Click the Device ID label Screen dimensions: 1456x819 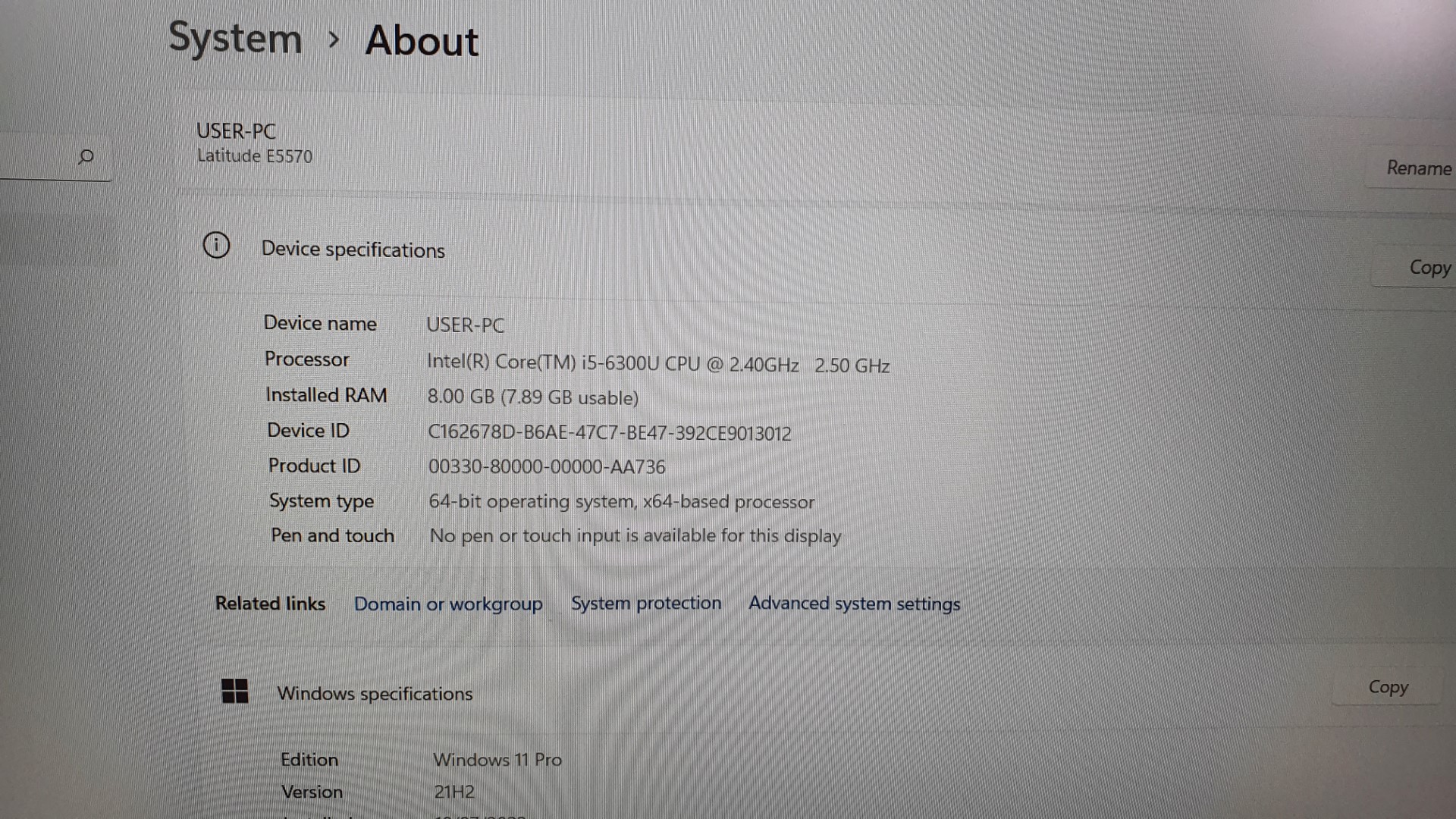point(308,431)
